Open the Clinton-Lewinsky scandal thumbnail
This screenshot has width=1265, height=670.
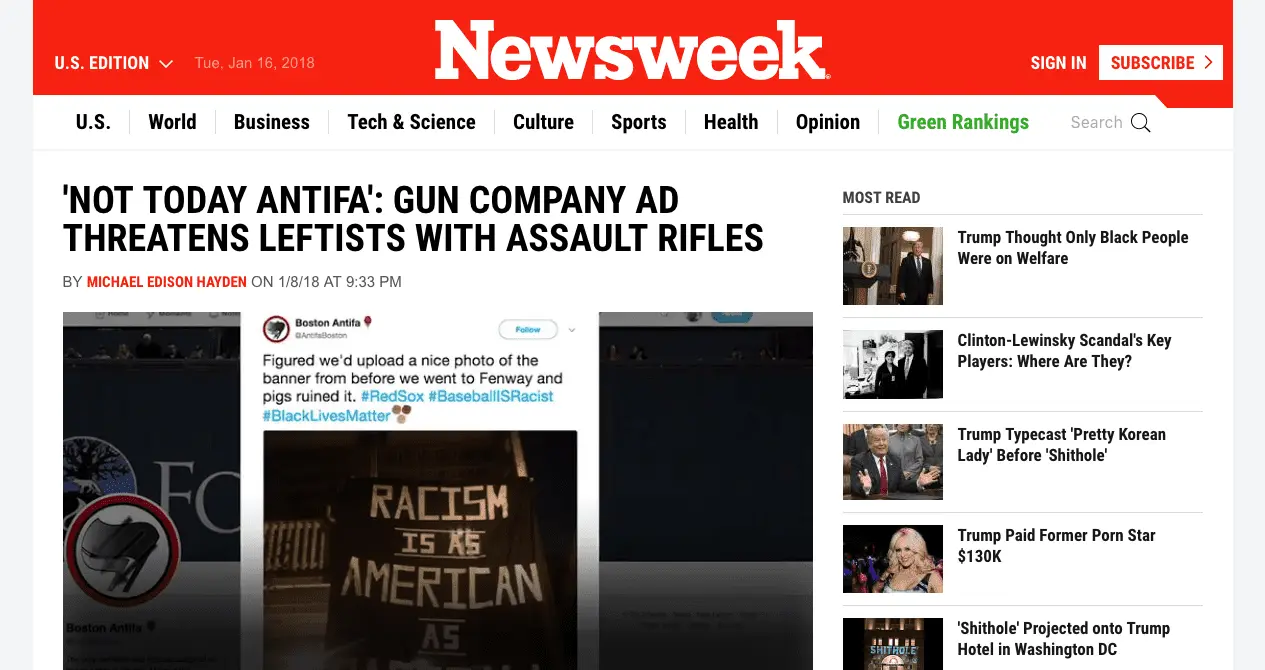point(893,364)
